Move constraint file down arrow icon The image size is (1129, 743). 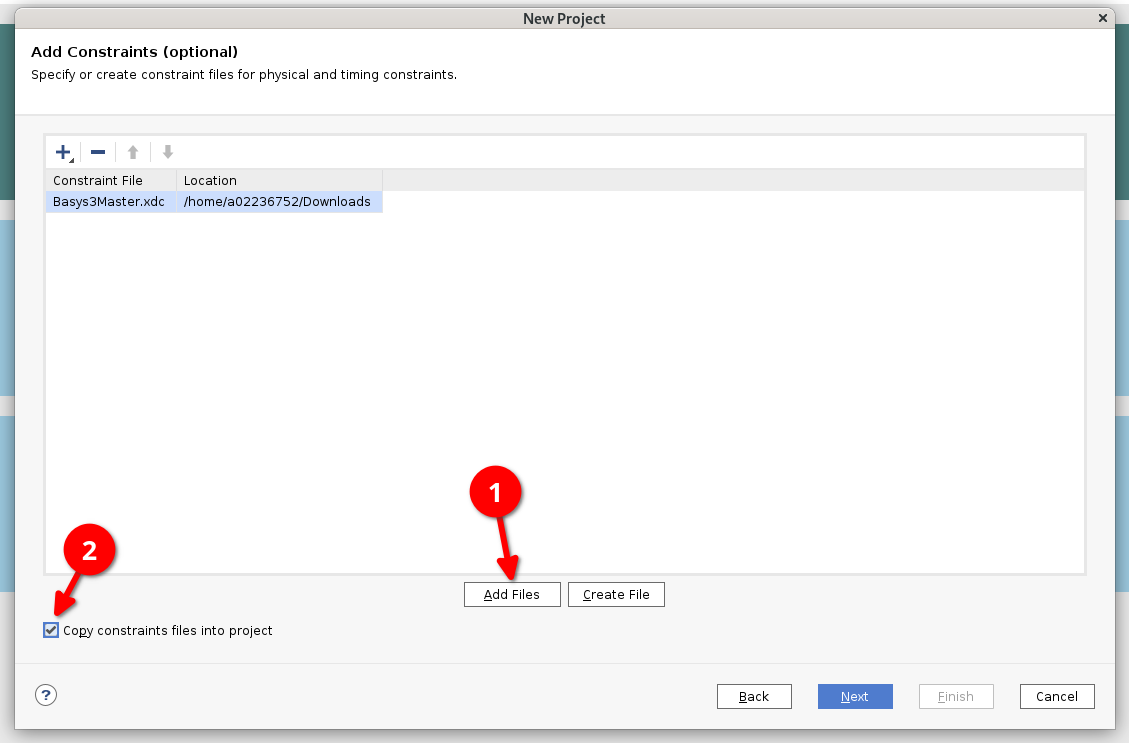(x=168, y=152)
